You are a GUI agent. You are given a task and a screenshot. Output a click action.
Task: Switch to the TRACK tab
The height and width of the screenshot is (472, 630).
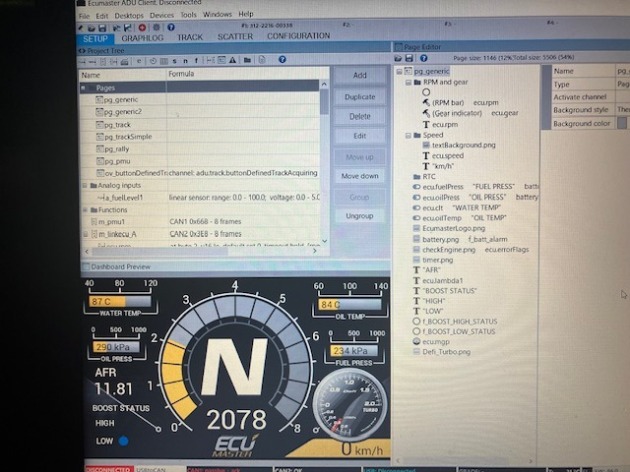tap(190, 37)
